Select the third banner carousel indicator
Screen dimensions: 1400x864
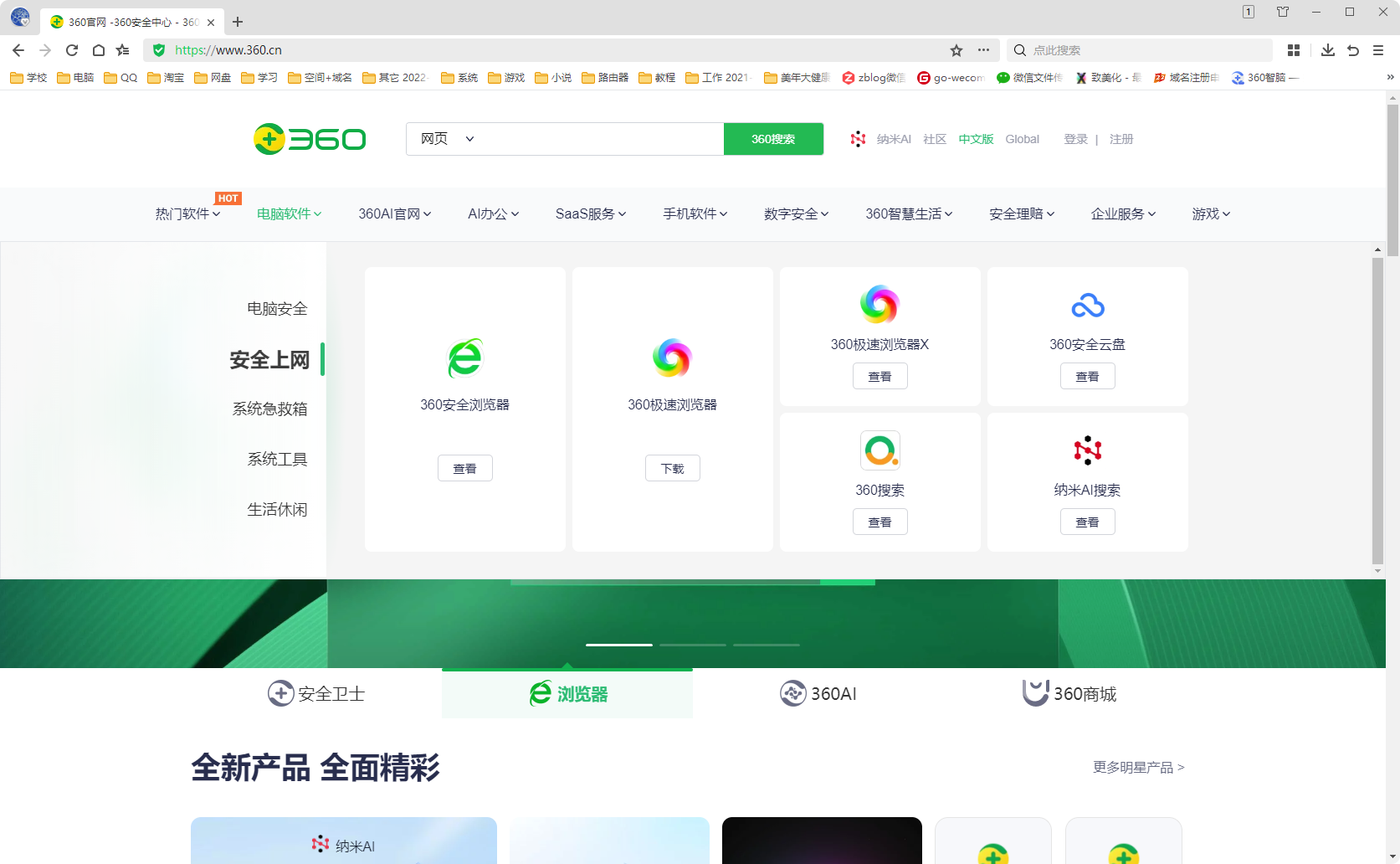pos(767,645)
